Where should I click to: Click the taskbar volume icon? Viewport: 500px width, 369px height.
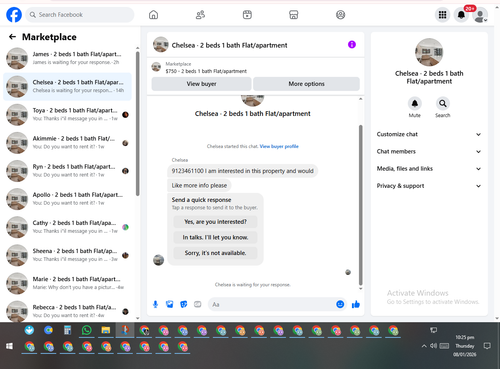point(433,346)
